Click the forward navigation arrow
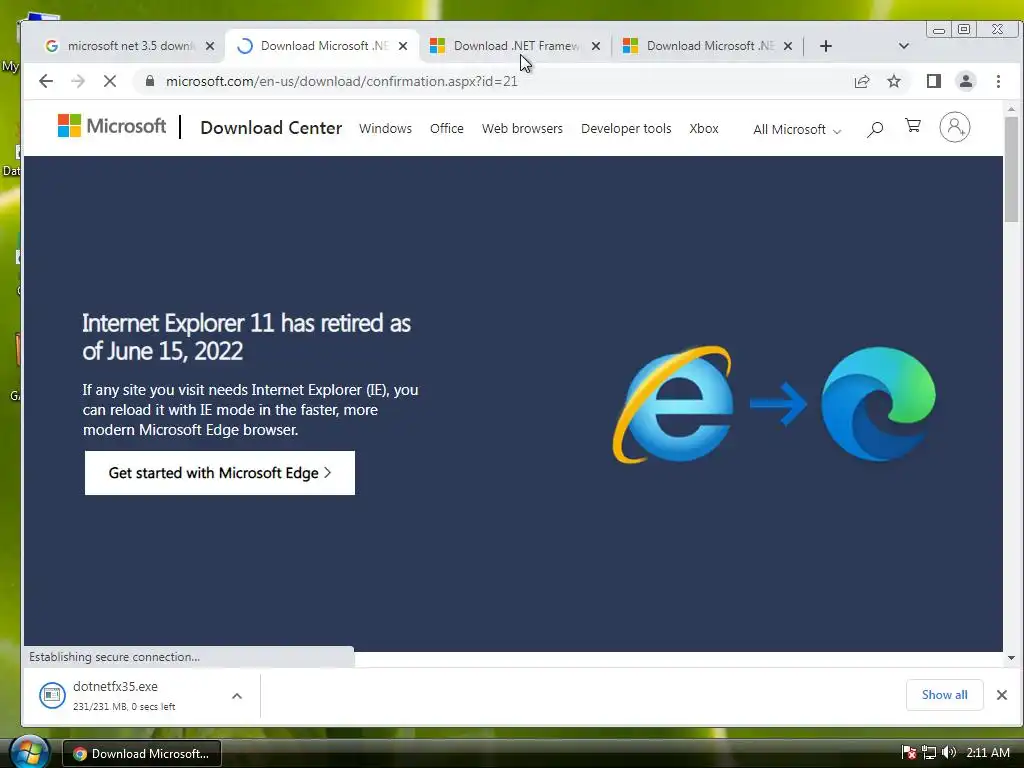1024x768 pixels. (x=78, y=81)
